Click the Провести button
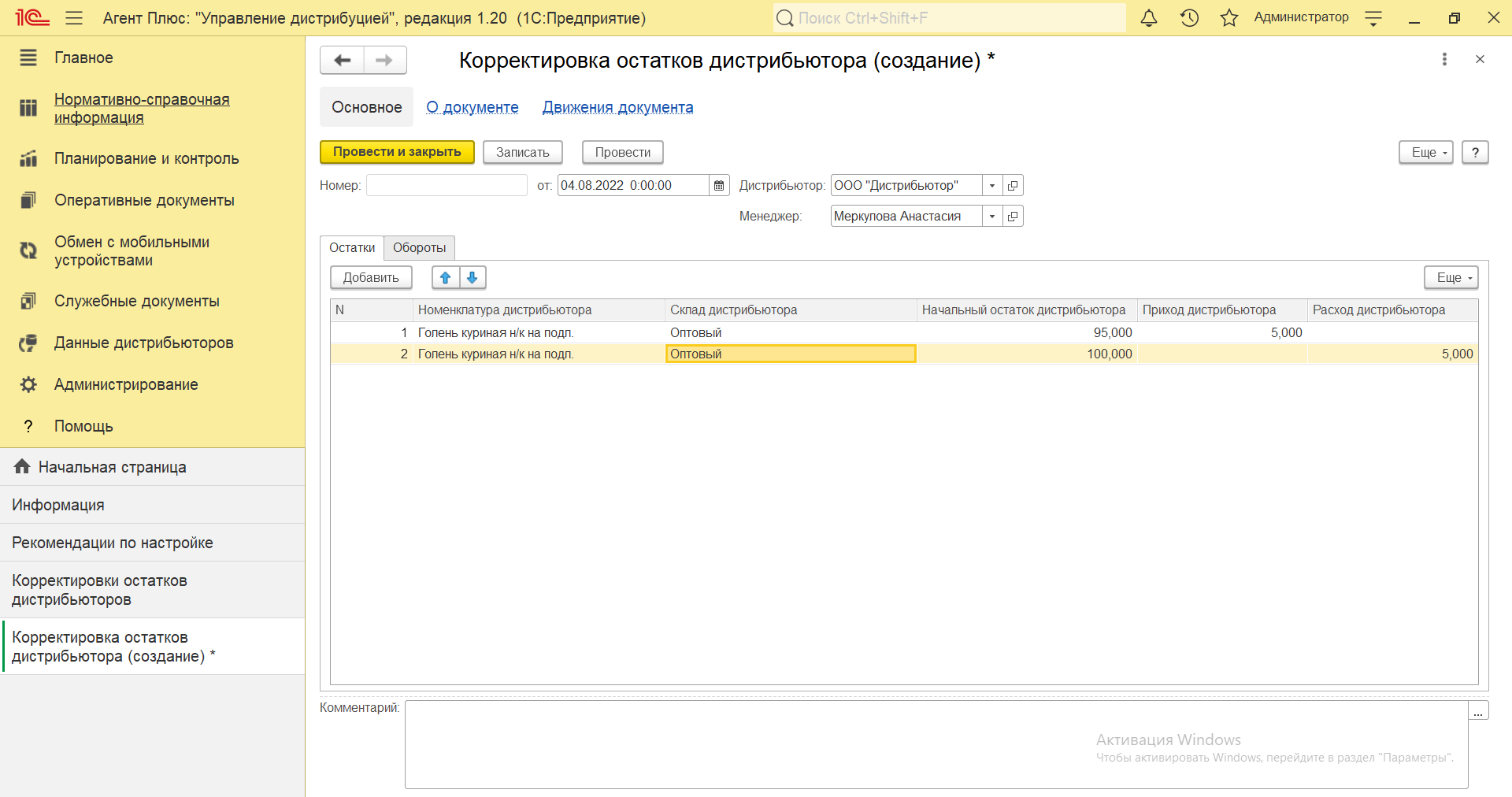1512x797 pixels. [x=623, y=152]
